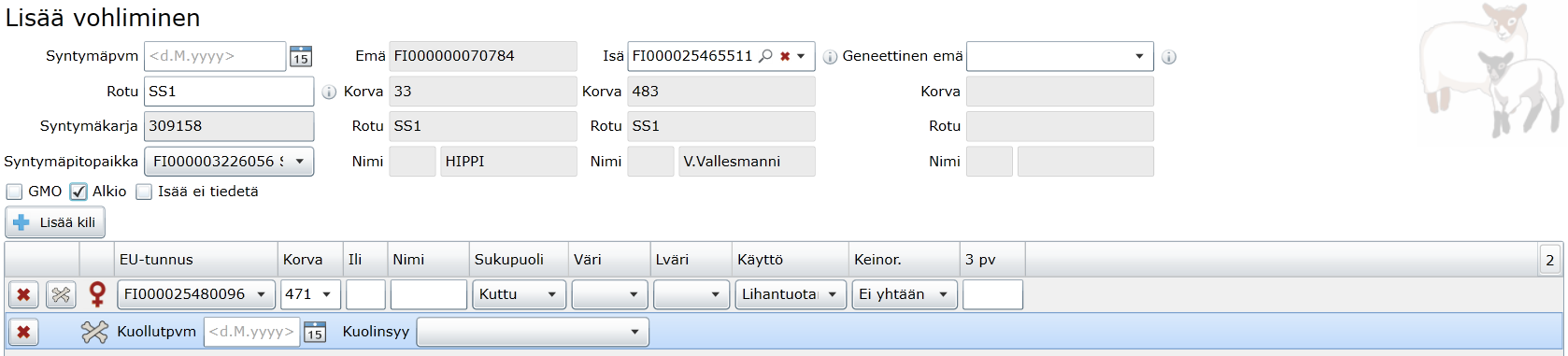This screenshot has height=356, width=1568.
Task: Click the 3 pv input field
Action: pos(992,294)
